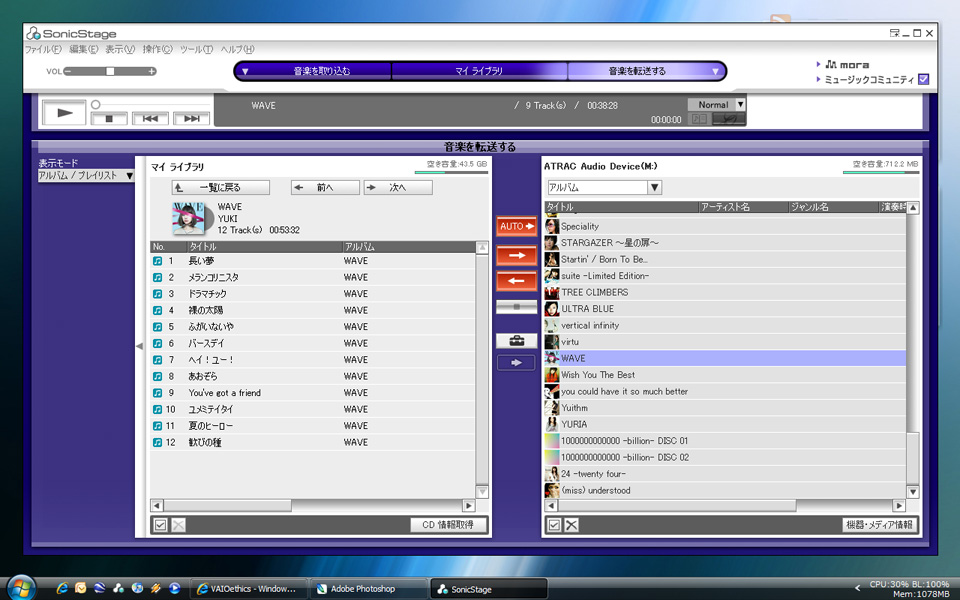Toggle the repeat button below Normal

pos(729,119)
